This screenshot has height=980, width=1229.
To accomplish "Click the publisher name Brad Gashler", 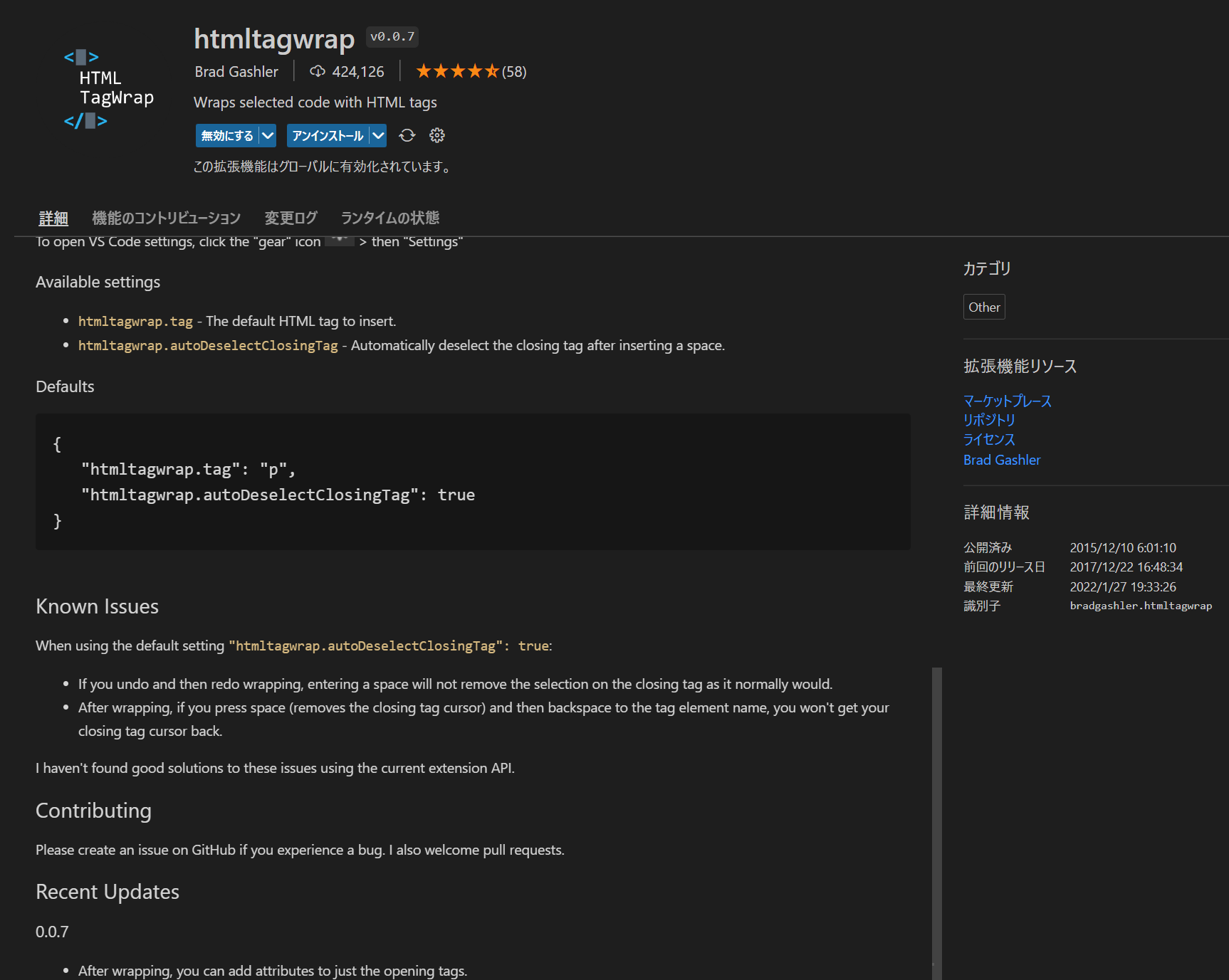I will pos(236,71).
